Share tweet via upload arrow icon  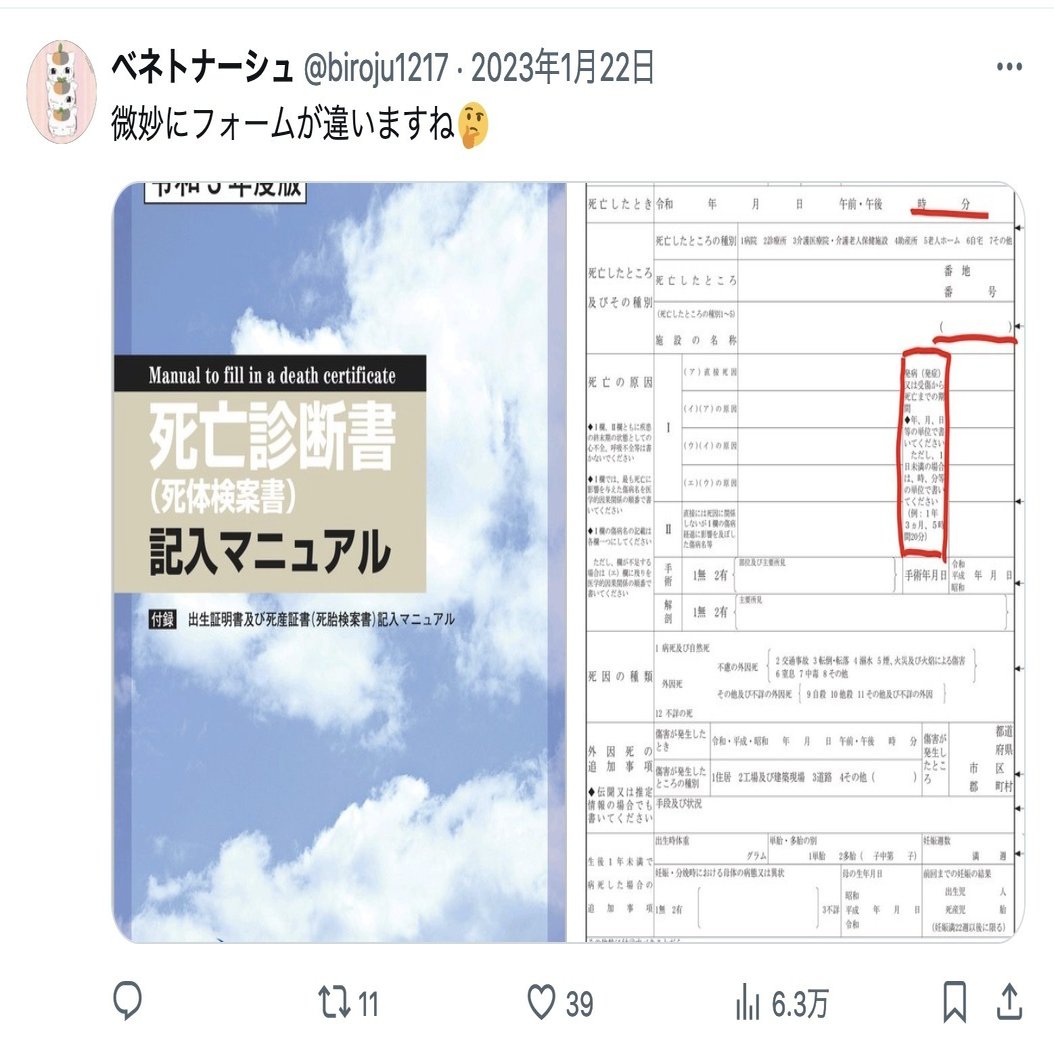pos(1009,1002)
